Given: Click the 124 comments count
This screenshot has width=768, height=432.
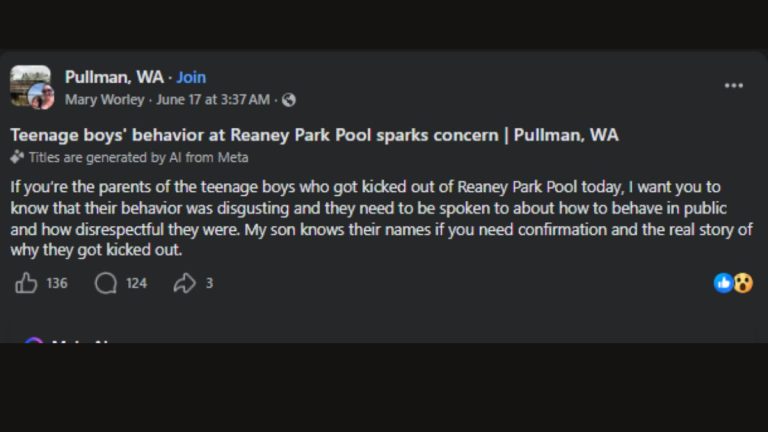Looking at the screenshot, I should pyautogui.click(x=136, y=283).
